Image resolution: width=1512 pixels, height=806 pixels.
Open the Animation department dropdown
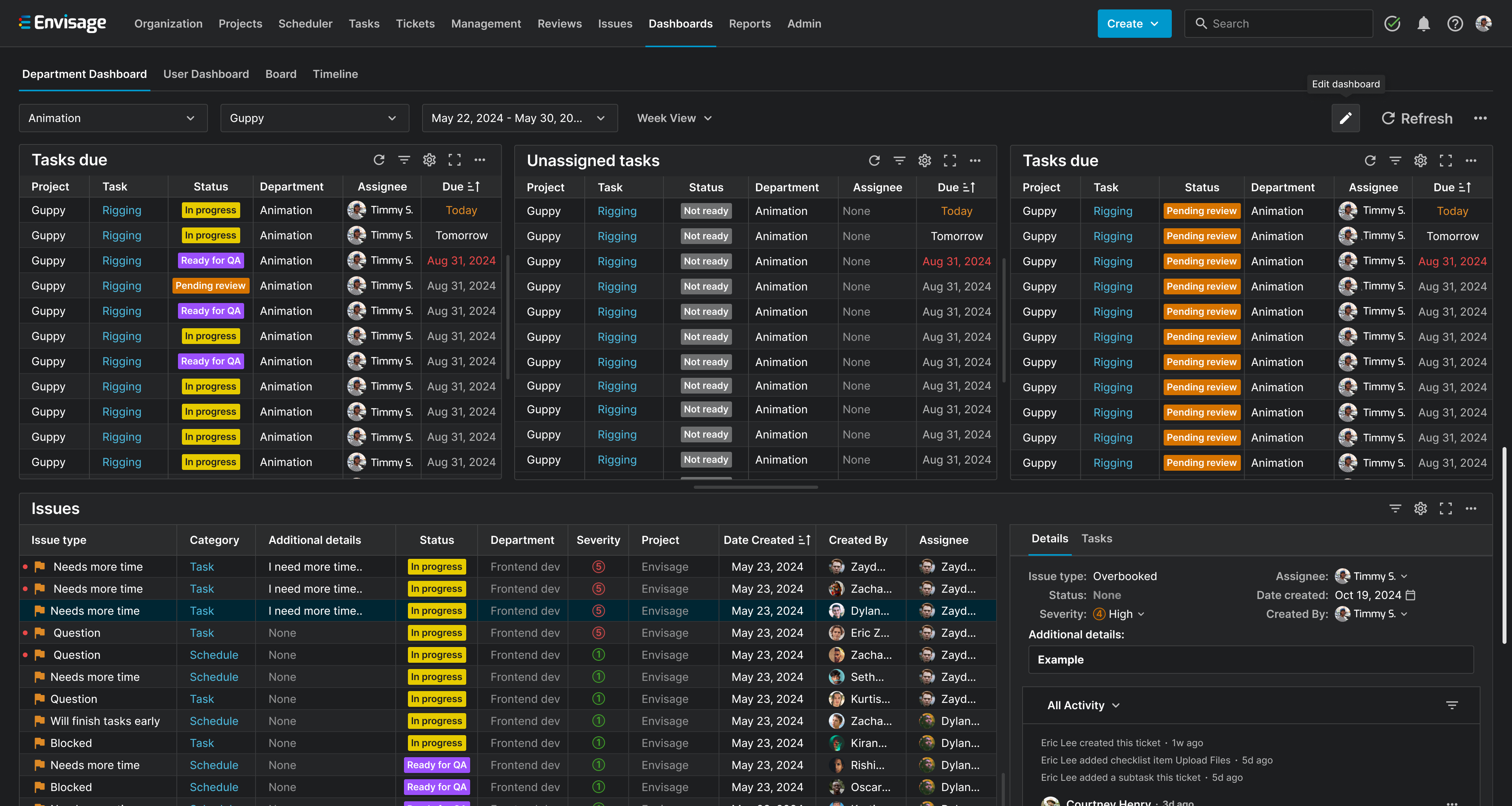(113, 118)
